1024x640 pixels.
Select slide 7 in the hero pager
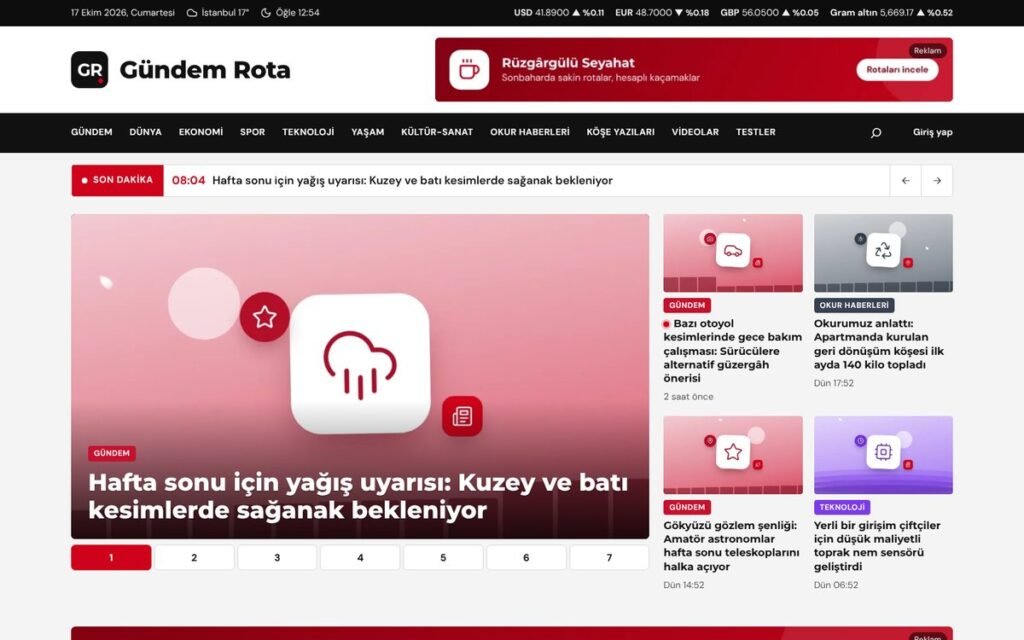click(609, 558)
